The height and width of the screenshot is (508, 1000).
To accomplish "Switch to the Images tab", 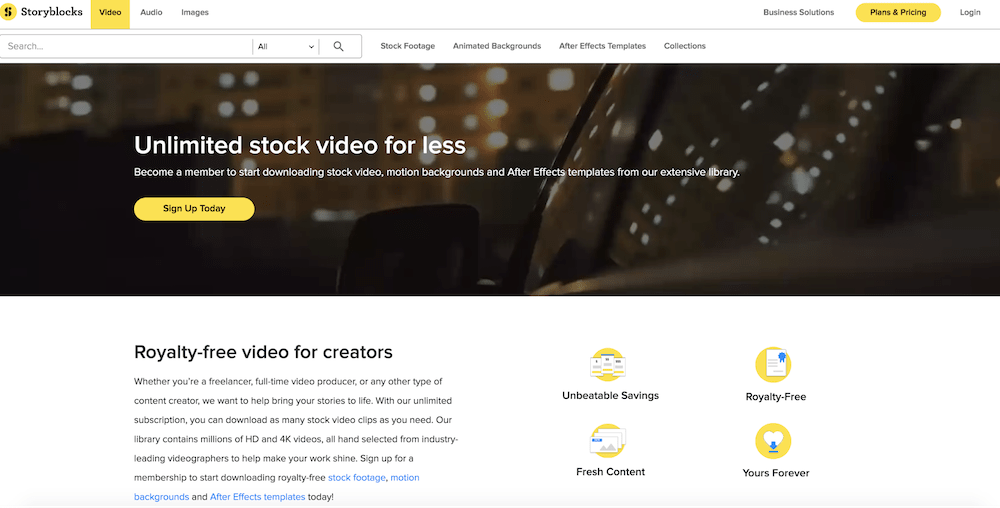I will pos(195,13).
